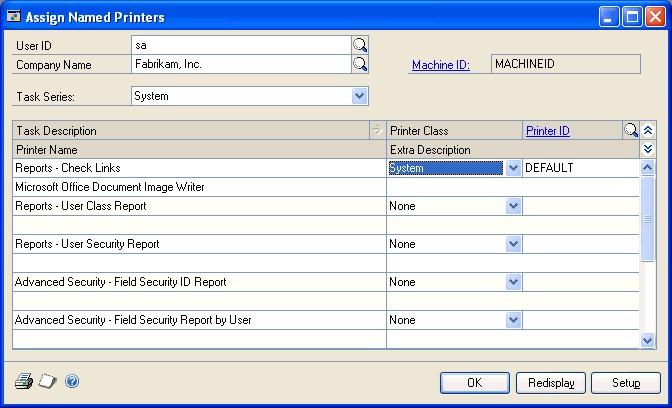
Task: Select the Reports - User Class Report row
Action: pos(200,206)
